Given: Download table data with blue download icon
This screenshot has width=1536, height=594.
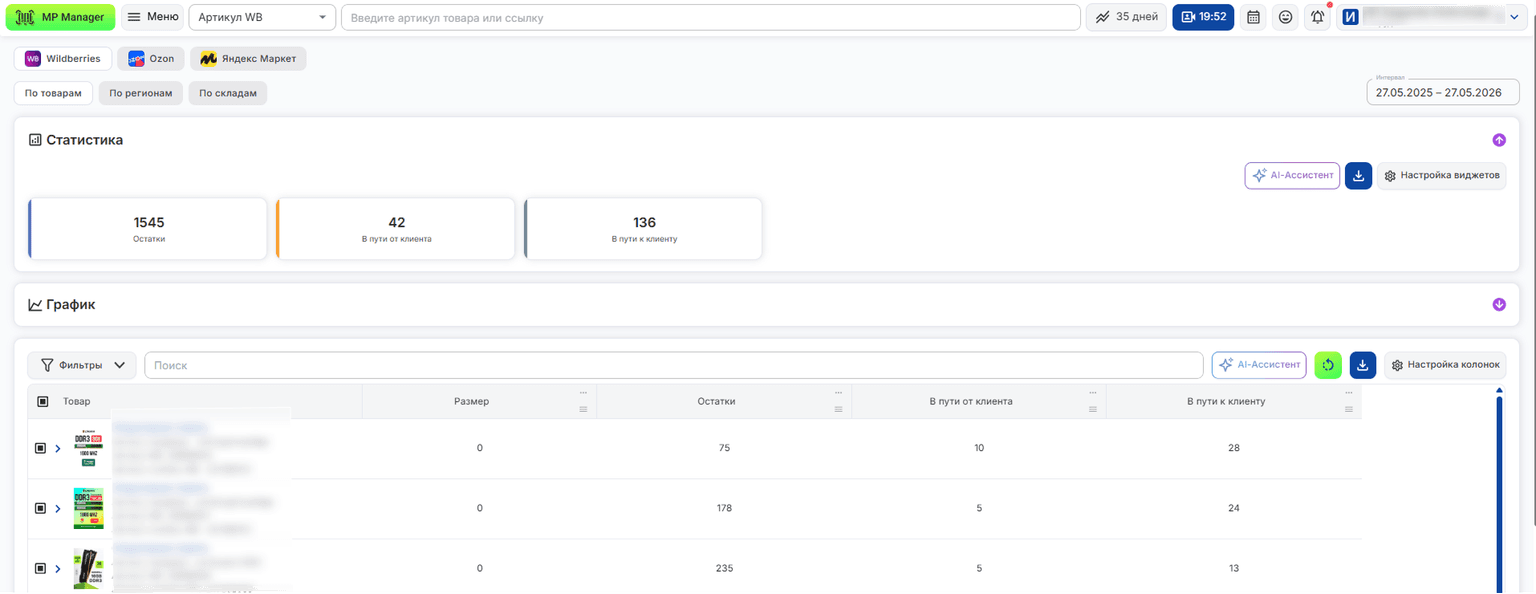Looking at the screenshot, I should click(1363, 365).
